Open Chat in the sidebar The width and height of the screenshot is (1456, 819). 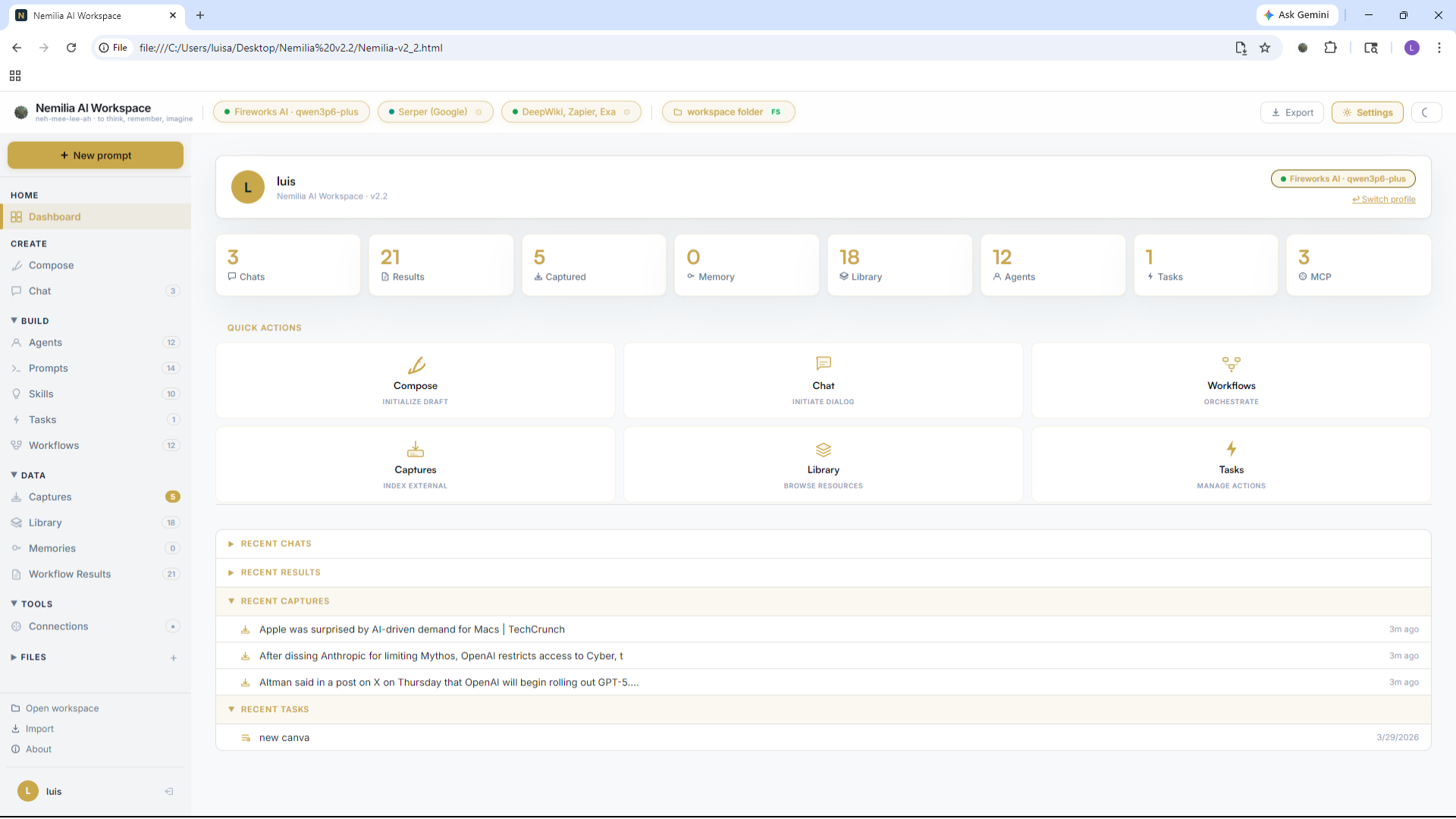coord(96,291)
